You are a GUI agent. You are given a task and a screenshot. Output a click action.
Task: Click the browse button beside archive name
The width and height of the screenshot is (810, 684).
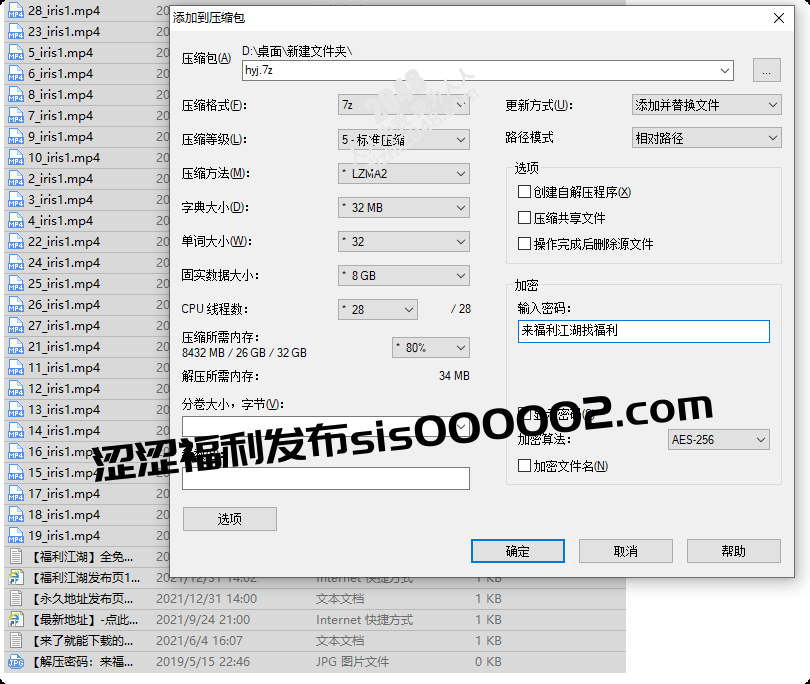767,70
